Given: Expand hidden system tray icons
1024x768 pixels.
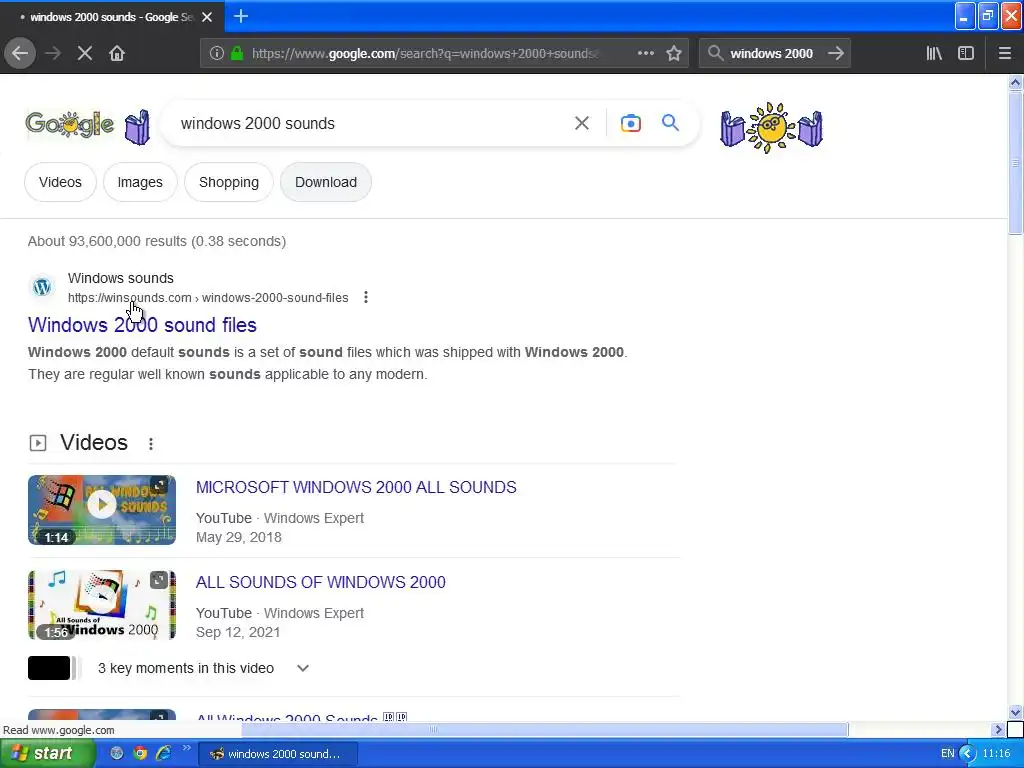Looking at the screenshot, I should point(968,754).
